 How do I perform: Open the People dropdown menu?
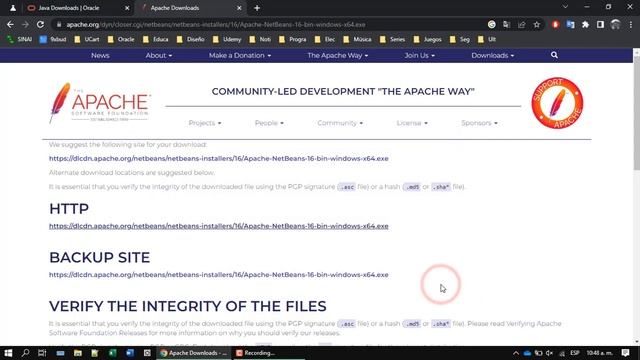tap(269, 123)
